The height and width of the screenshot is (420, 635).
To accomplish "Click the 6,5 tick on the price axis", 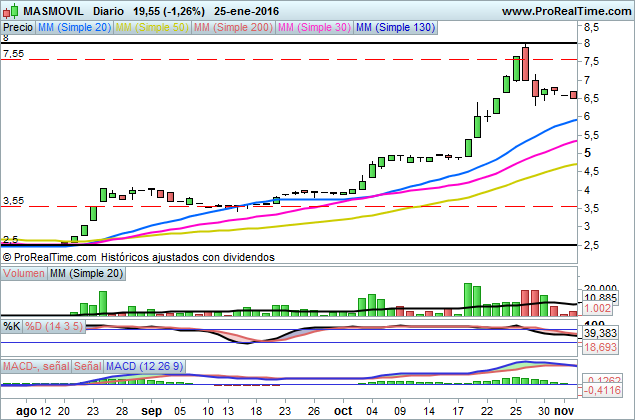I will coord(590,98).
